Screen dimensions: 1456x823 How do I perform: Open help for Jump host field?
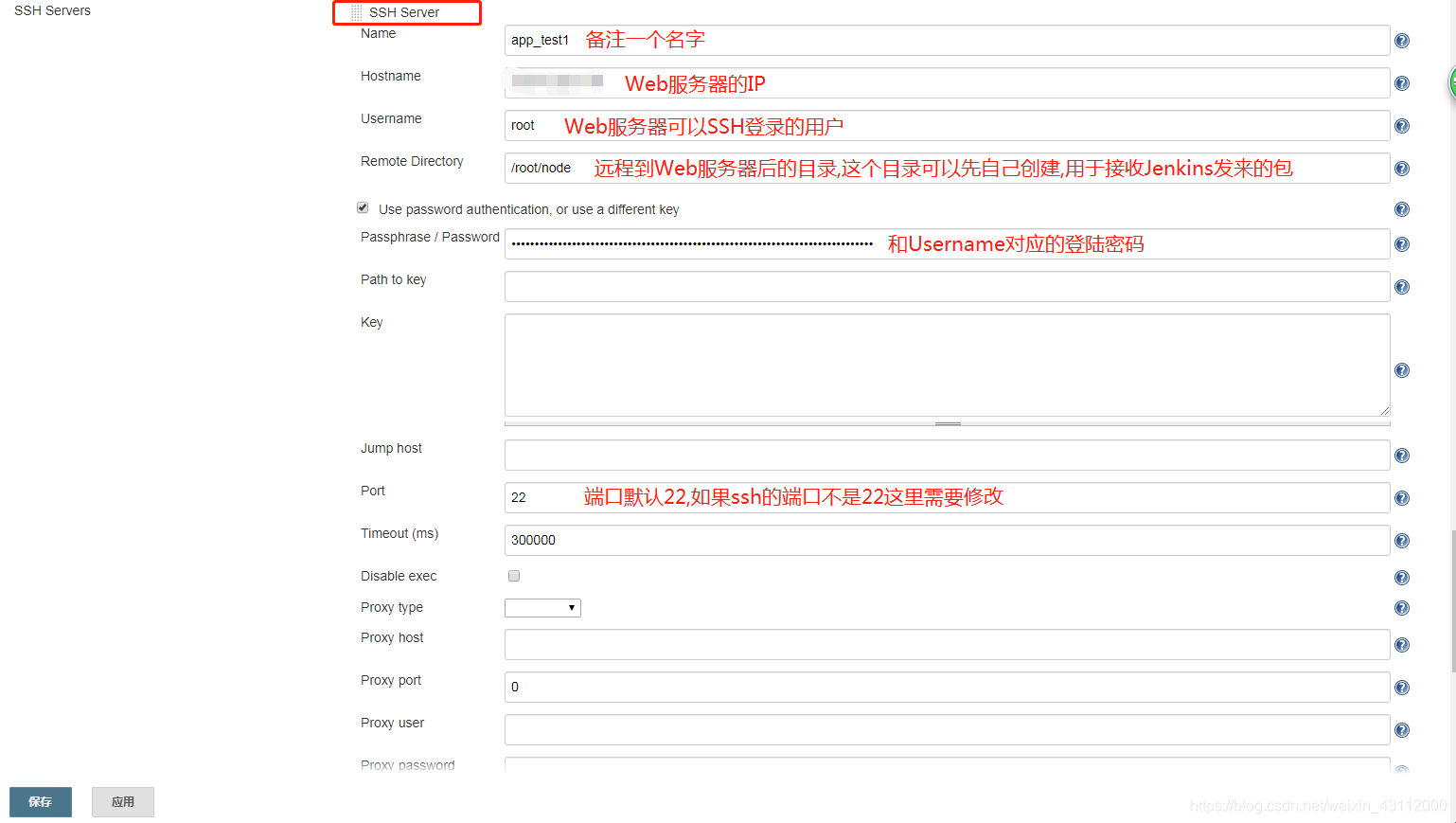tap(1402, 456)
